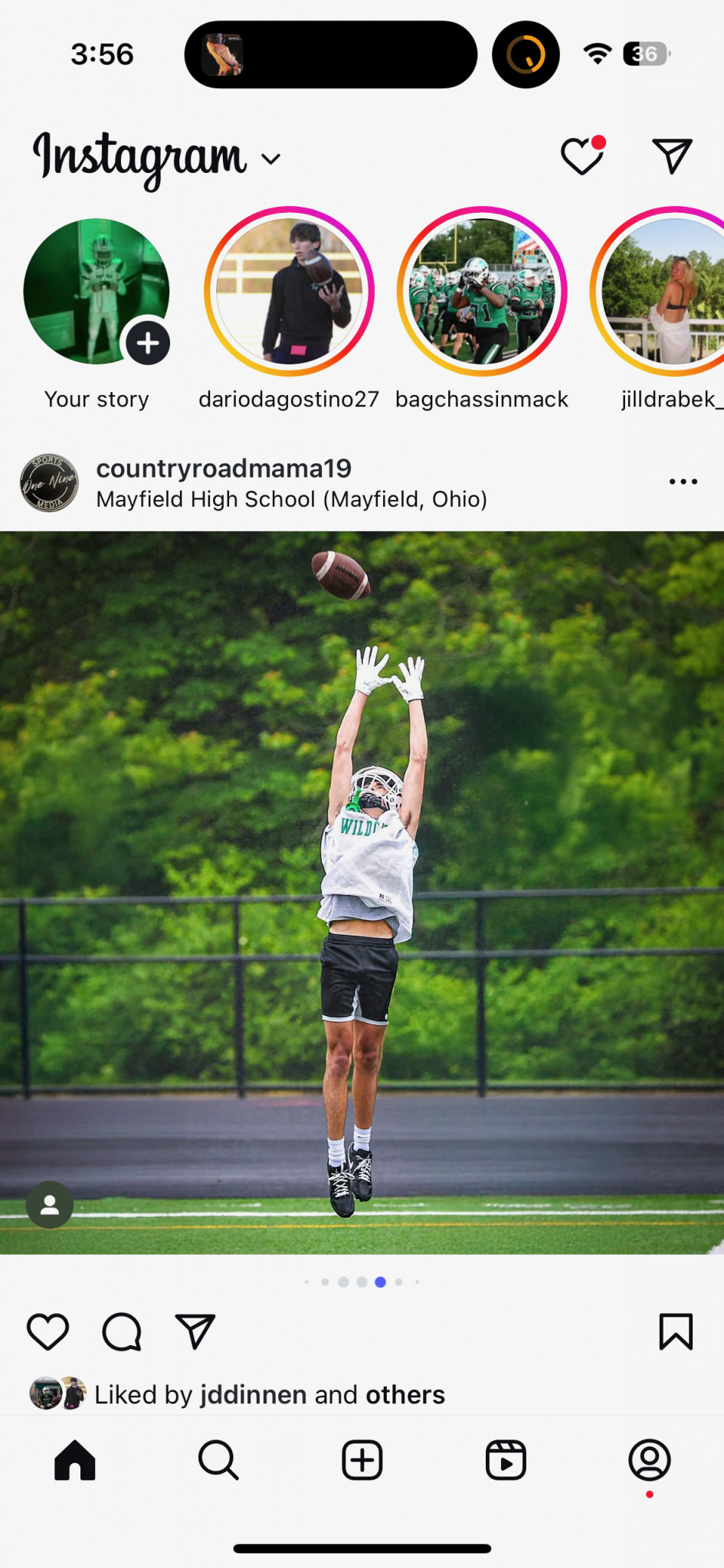
Task: Show tagged people icon on photo
Action: click(50, 1205)
